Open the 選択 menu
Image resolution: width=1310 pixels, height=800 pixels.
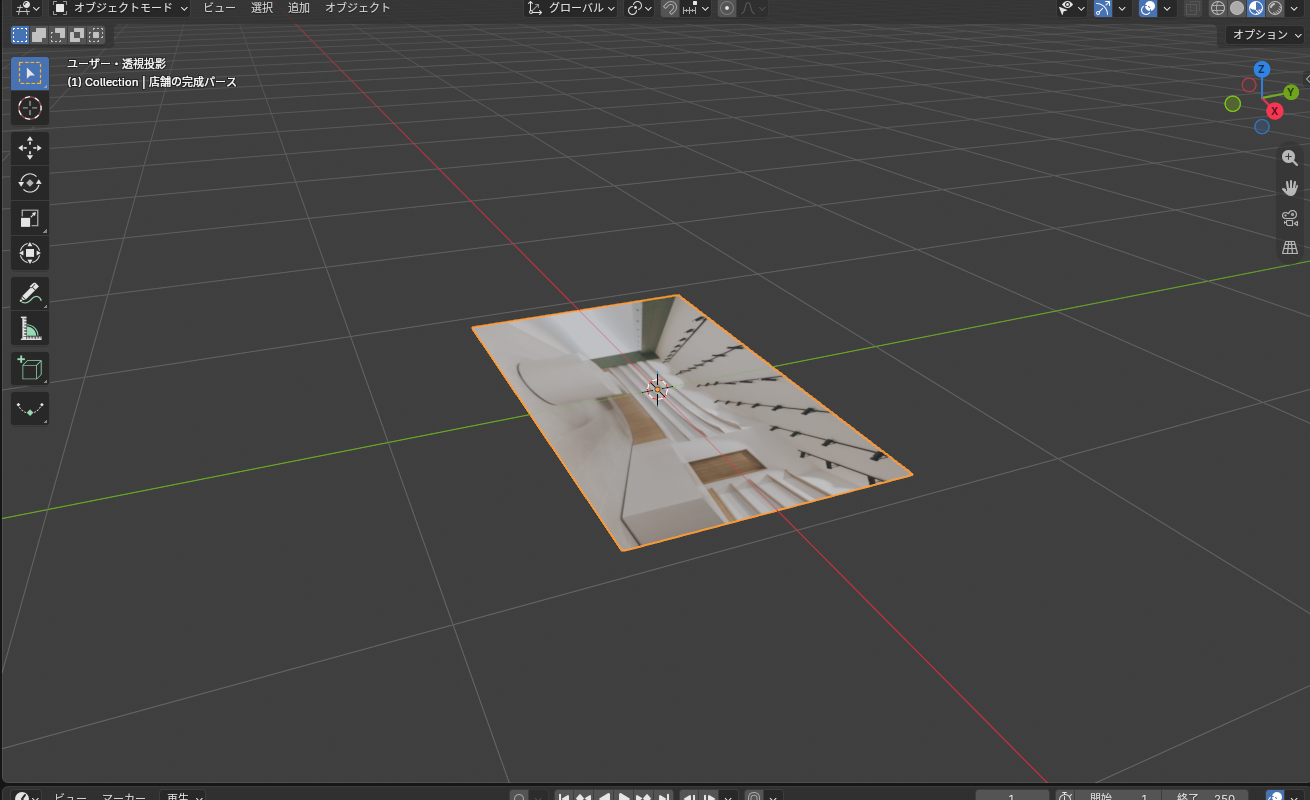[x=262, y=8]
